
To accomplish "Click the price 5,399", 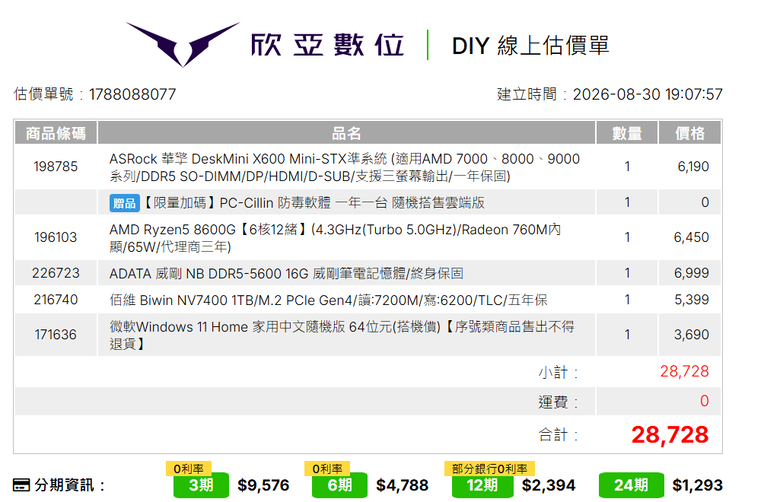I will (x=691, y=300).
